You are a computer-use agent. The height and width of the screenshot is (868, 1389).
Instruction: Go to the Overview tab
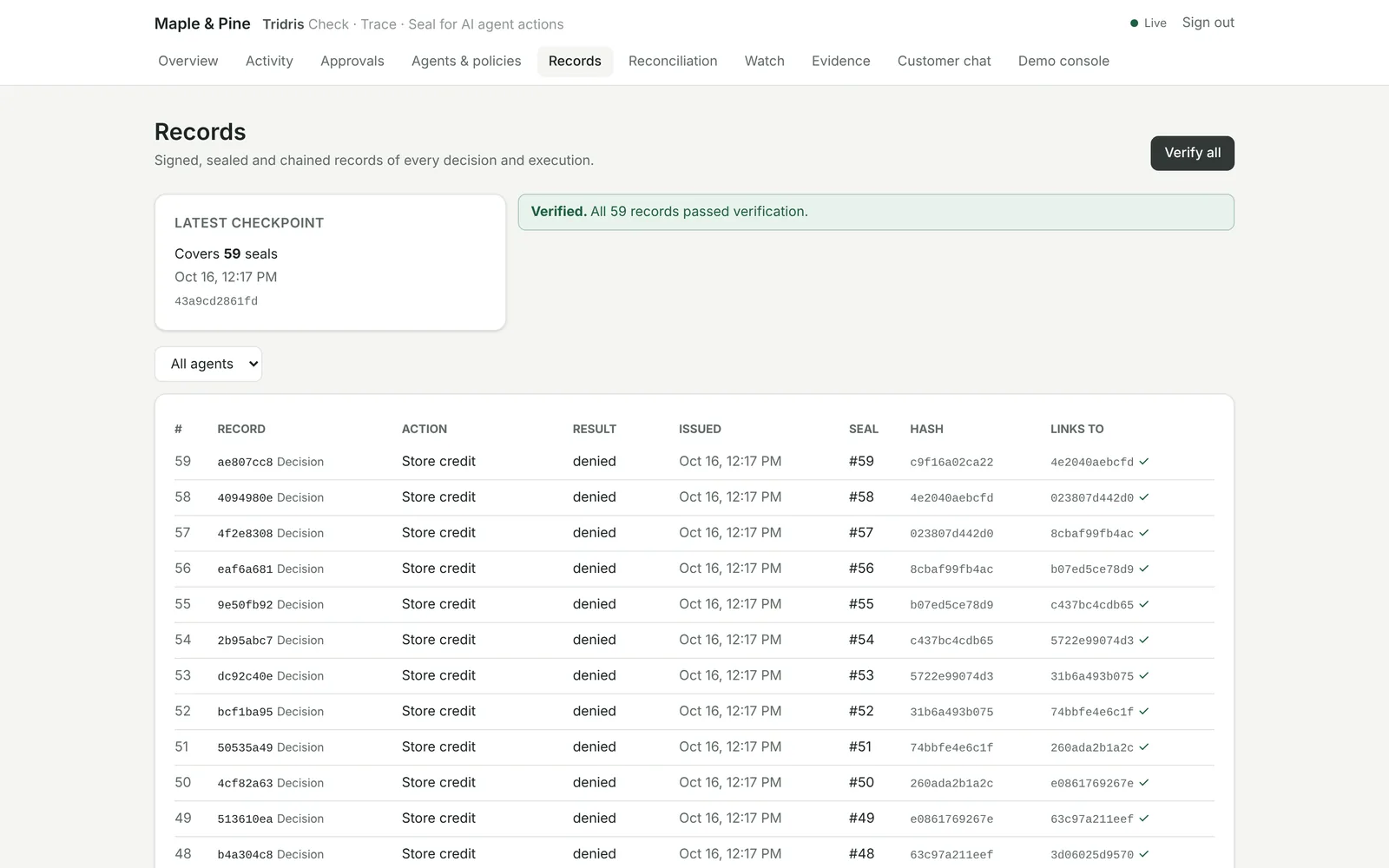coord(188,61)
